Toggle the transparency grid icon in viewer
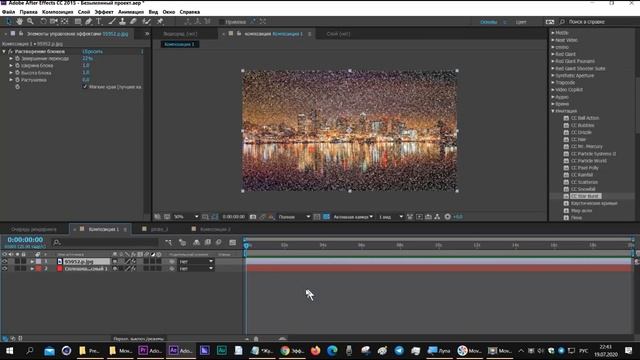 tap(326, 217)
